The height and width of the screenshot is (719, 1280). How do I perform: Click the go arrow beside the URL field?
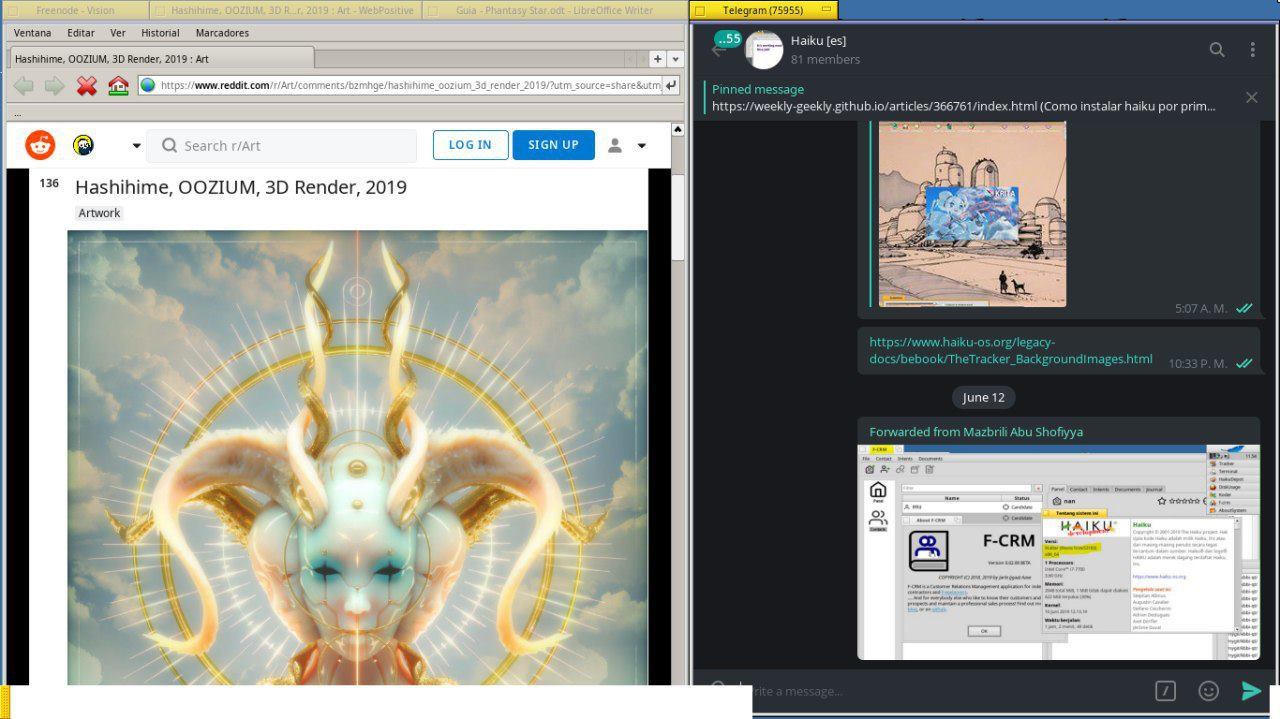(x=671, y=85)
